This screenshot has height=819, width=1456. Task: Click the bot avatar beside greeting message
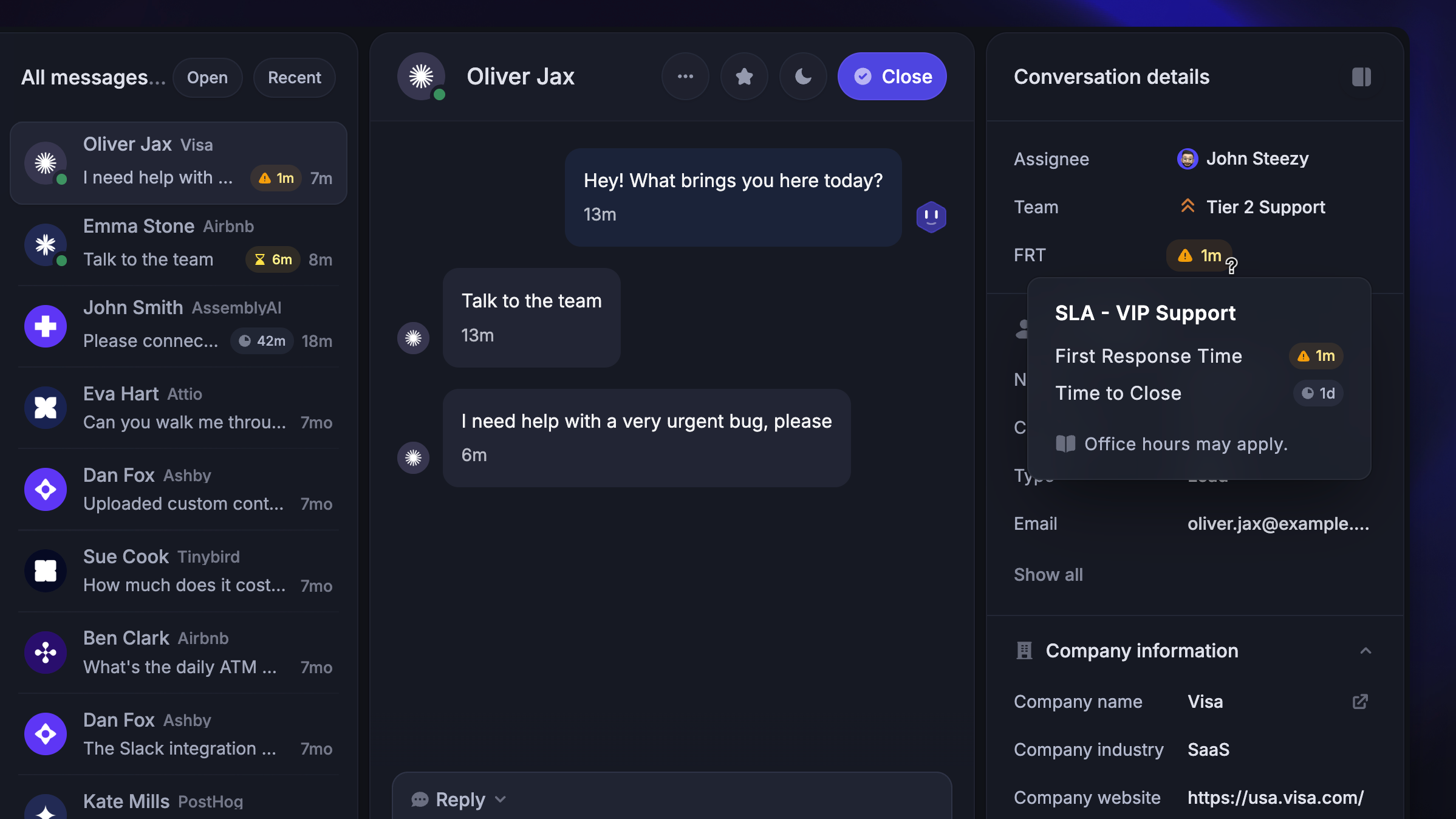tap(931, 216)
